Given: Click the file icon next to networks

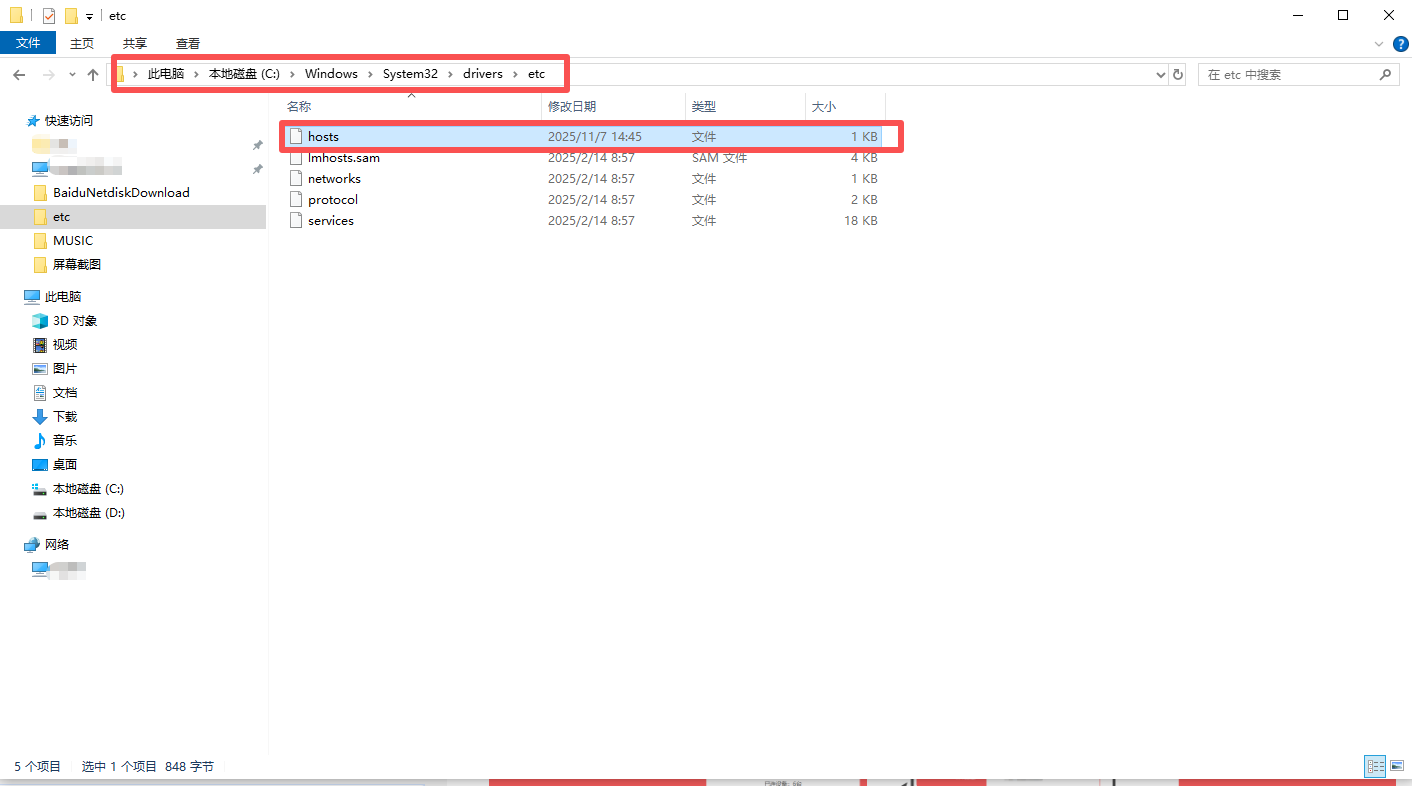Looking at the screenshot, I should pyautogui.click(x=296, y=179).
